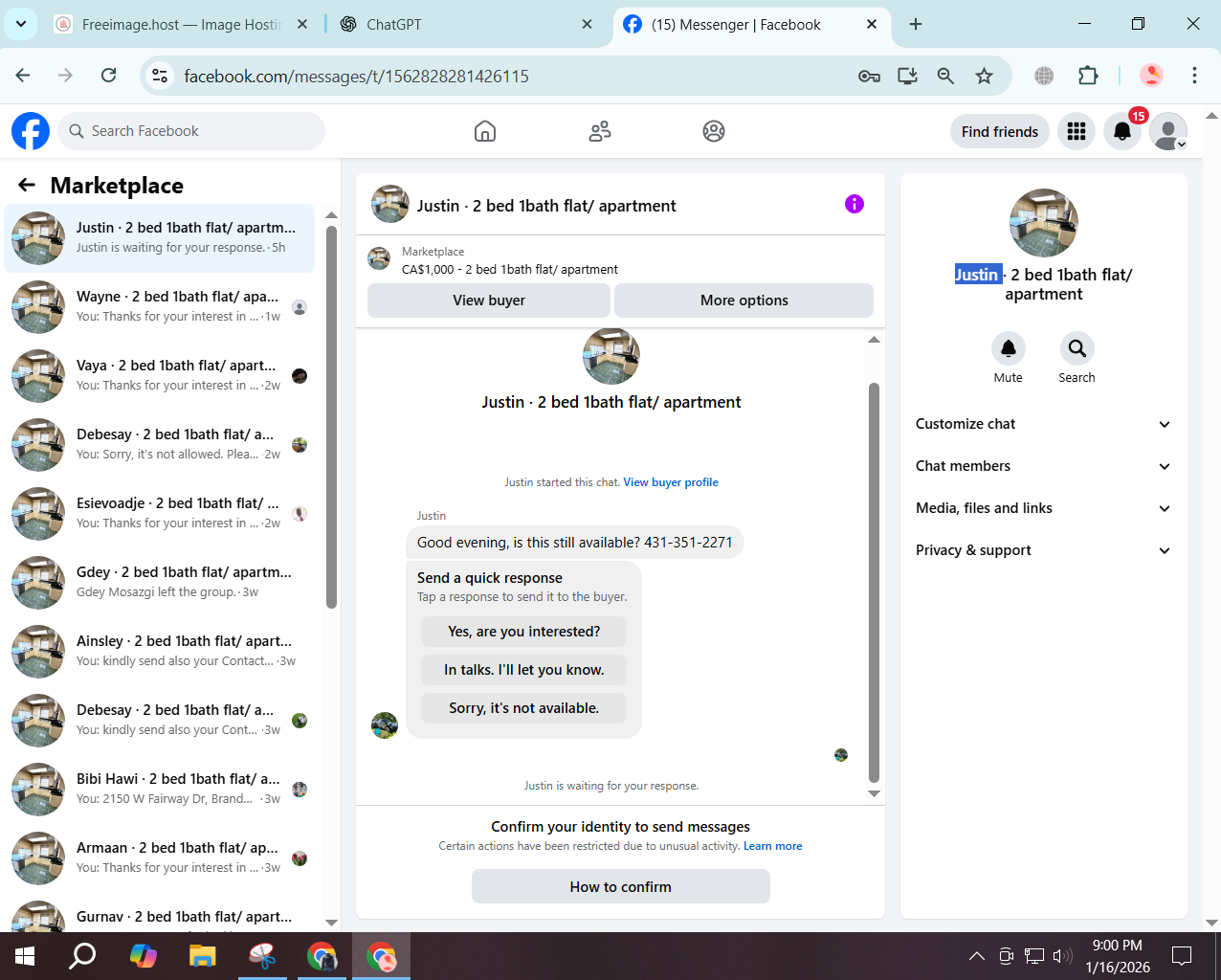1221x980 pixels.
Task: Open the Friends icon in top navigation
Action: pyautogui.click(x=600, y=131)
